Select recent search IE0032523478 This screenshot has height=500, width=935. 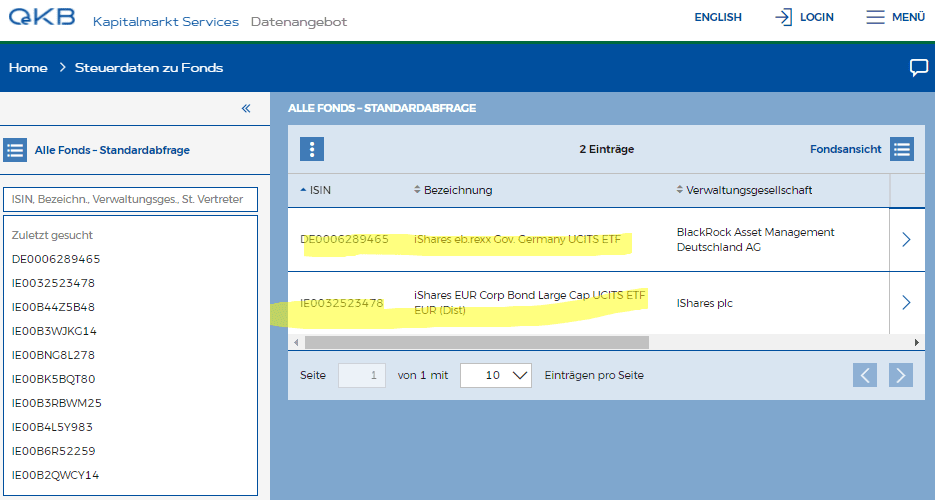pyautogui.click(x=53, y=283)
